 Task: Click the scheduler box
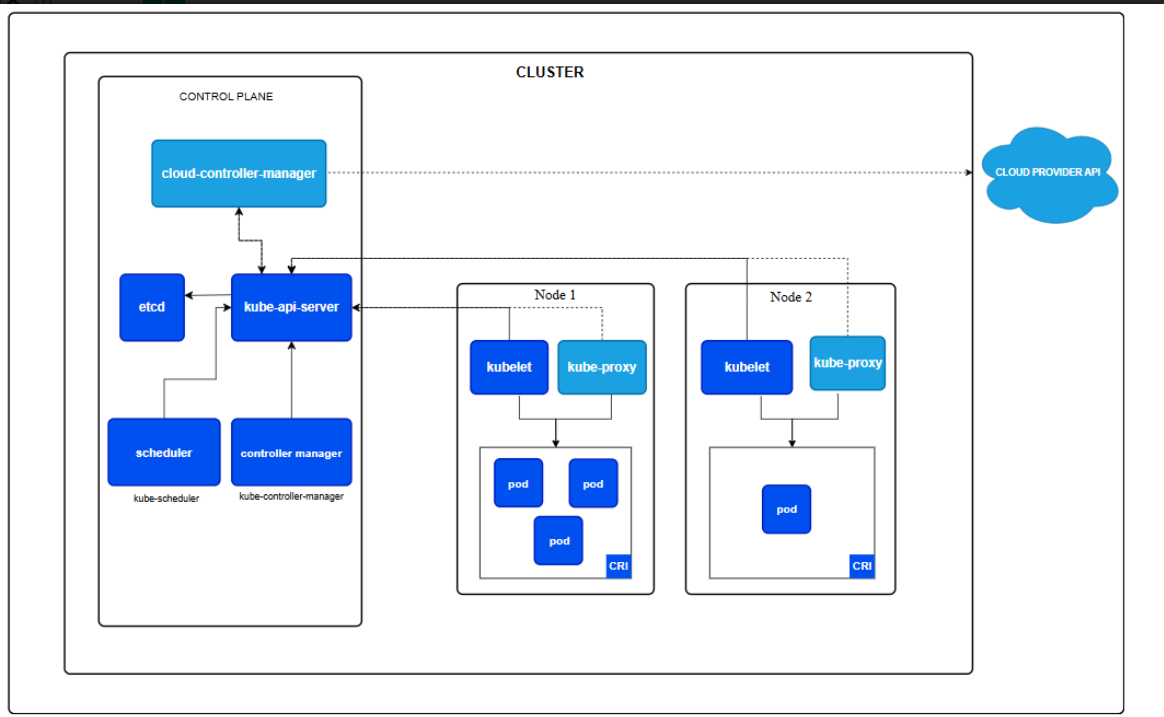tap(164, 452)
